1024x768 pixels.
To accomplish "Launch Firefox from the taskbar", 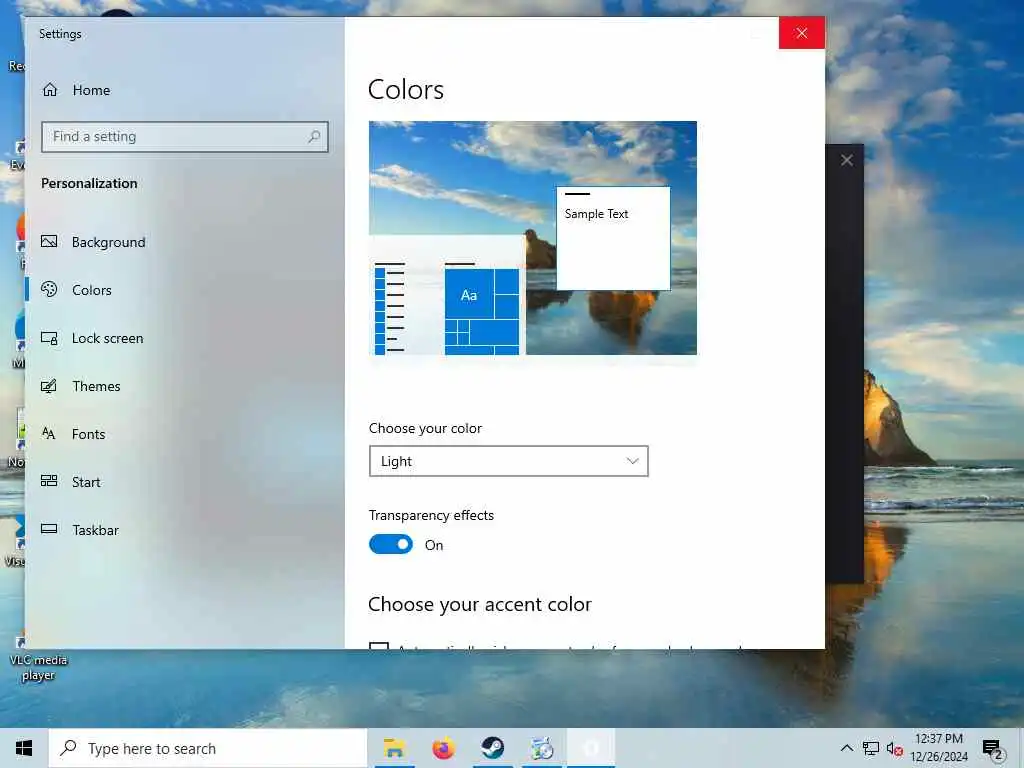I will coord(443,748).
